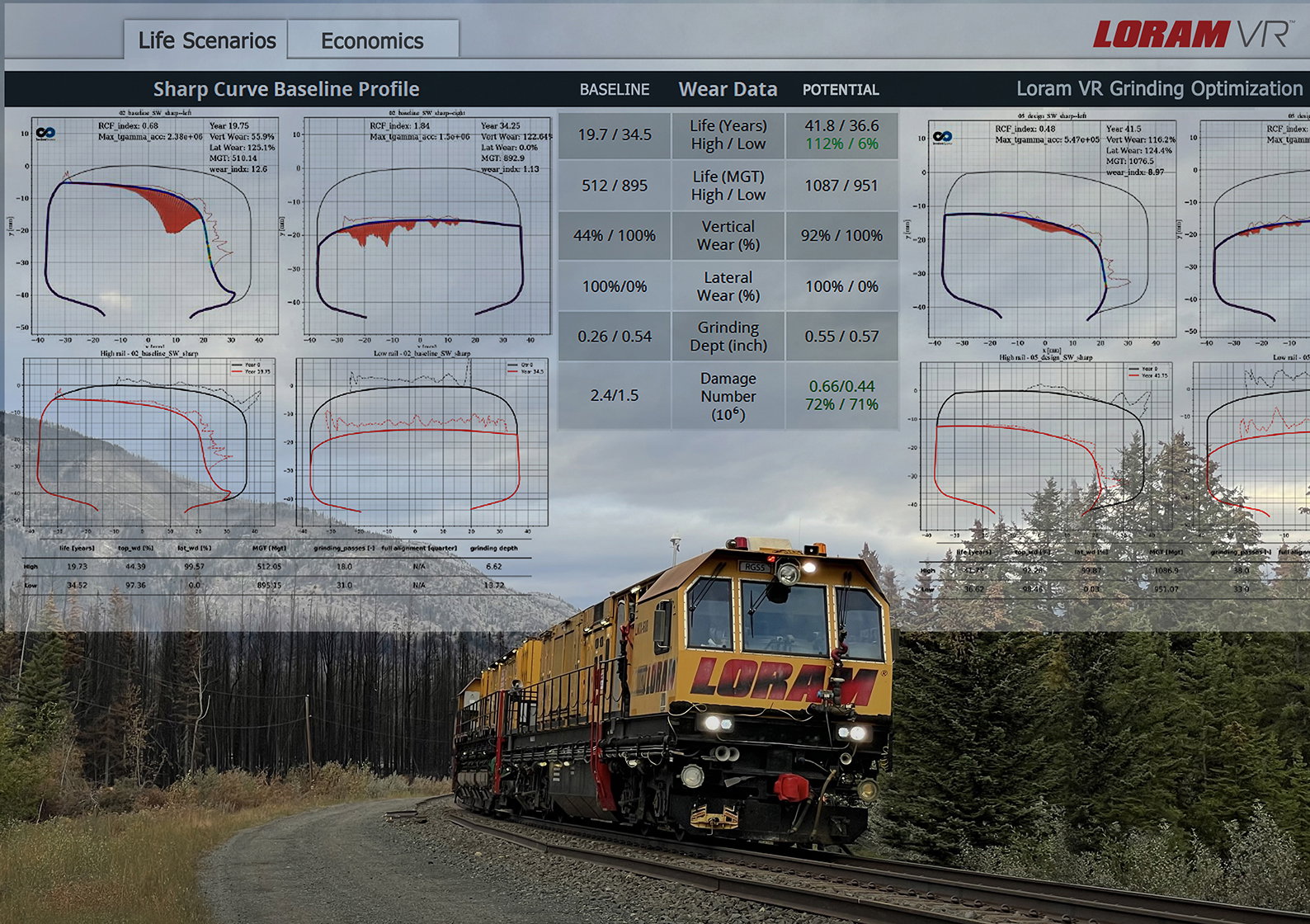The height and width of the screenshot is (924, 1310).
Task: Click the 'Sharp Curve Baseline Profile' heading
Action: point(286,89)
